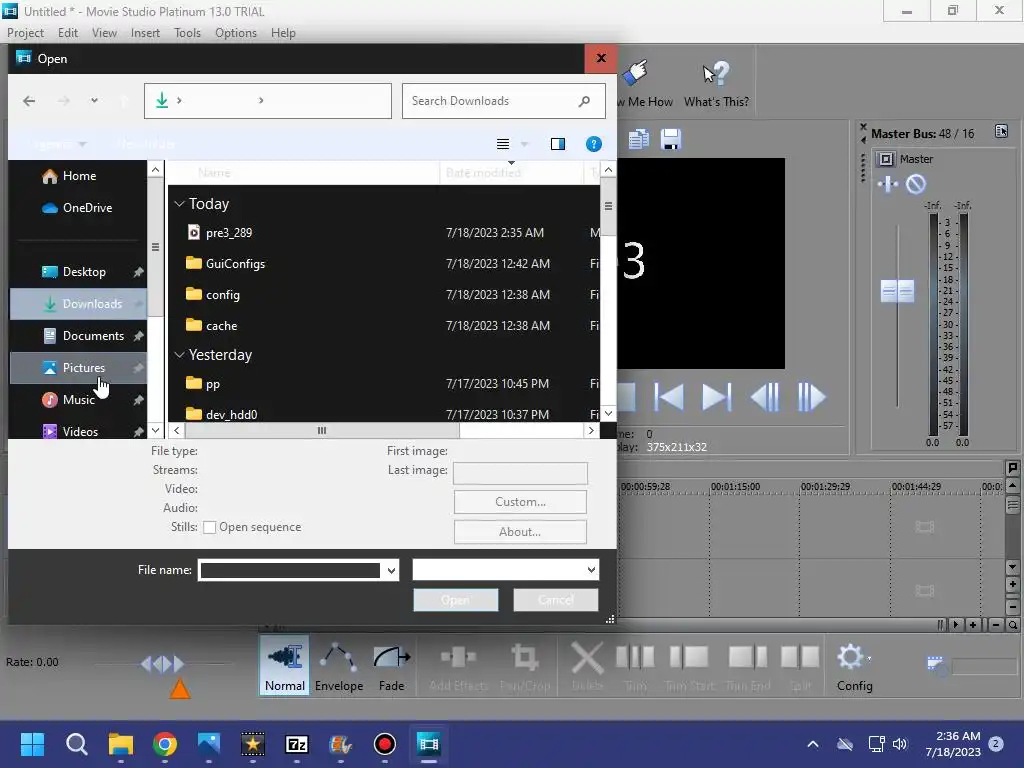Click the Save snapshot floppy icon
This screenshot has width=1024, height=768.
671,139
